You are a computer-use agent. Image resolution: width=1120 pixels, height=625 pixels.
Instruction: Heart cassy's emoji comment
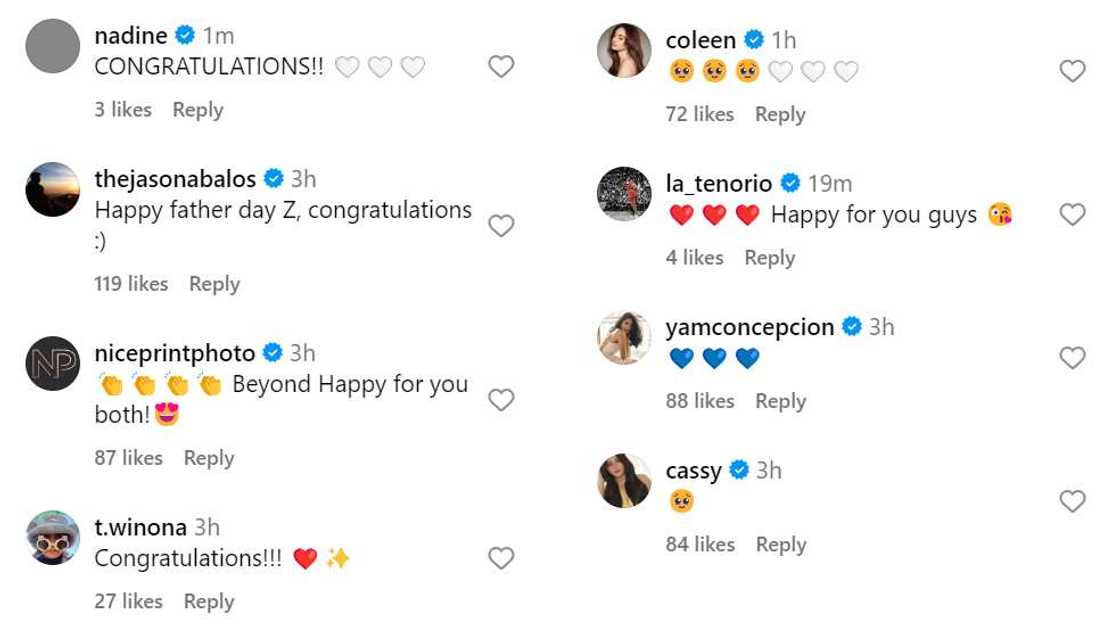tap(1072, 501)
